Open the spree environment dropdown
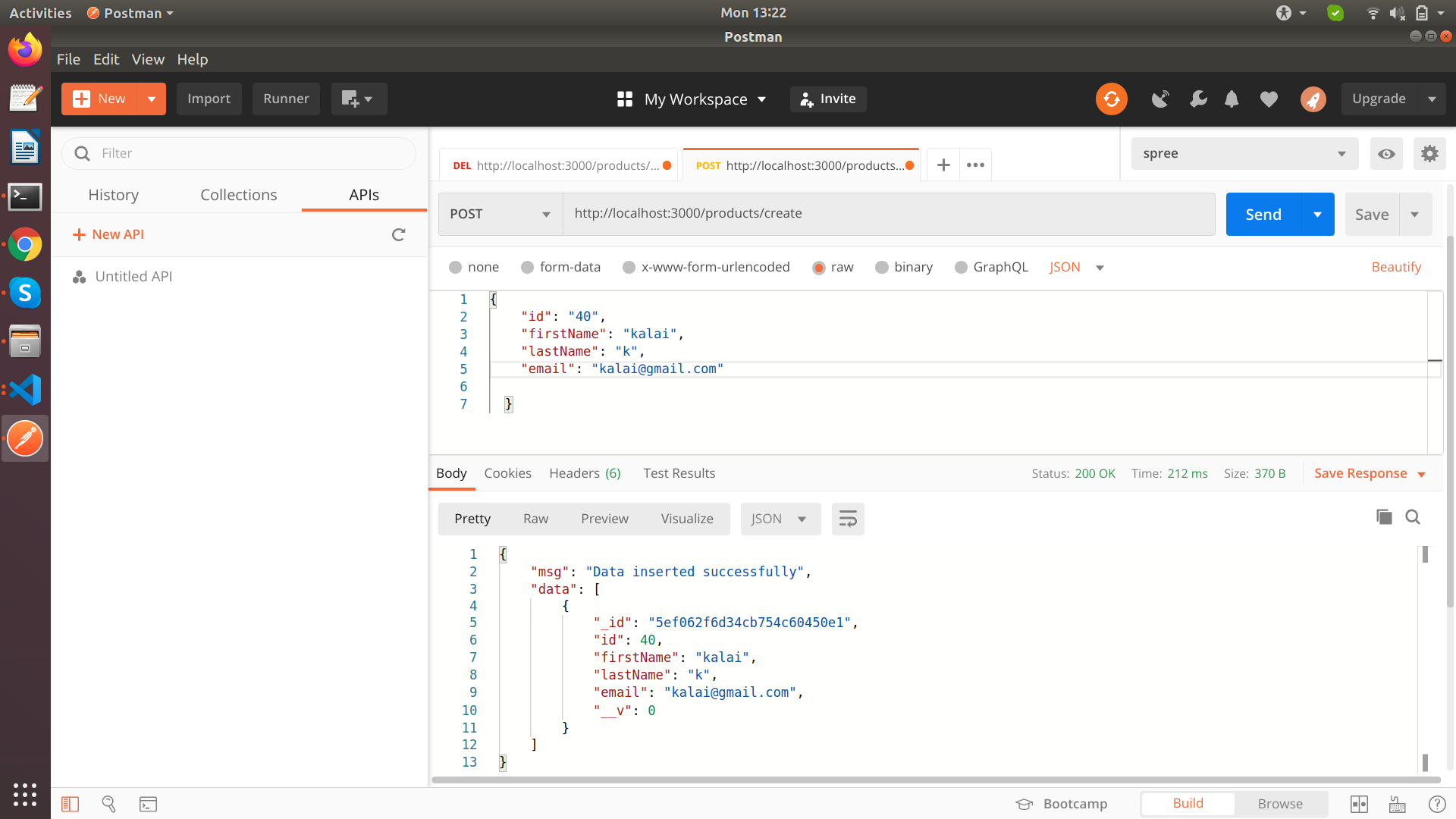 1244,154
